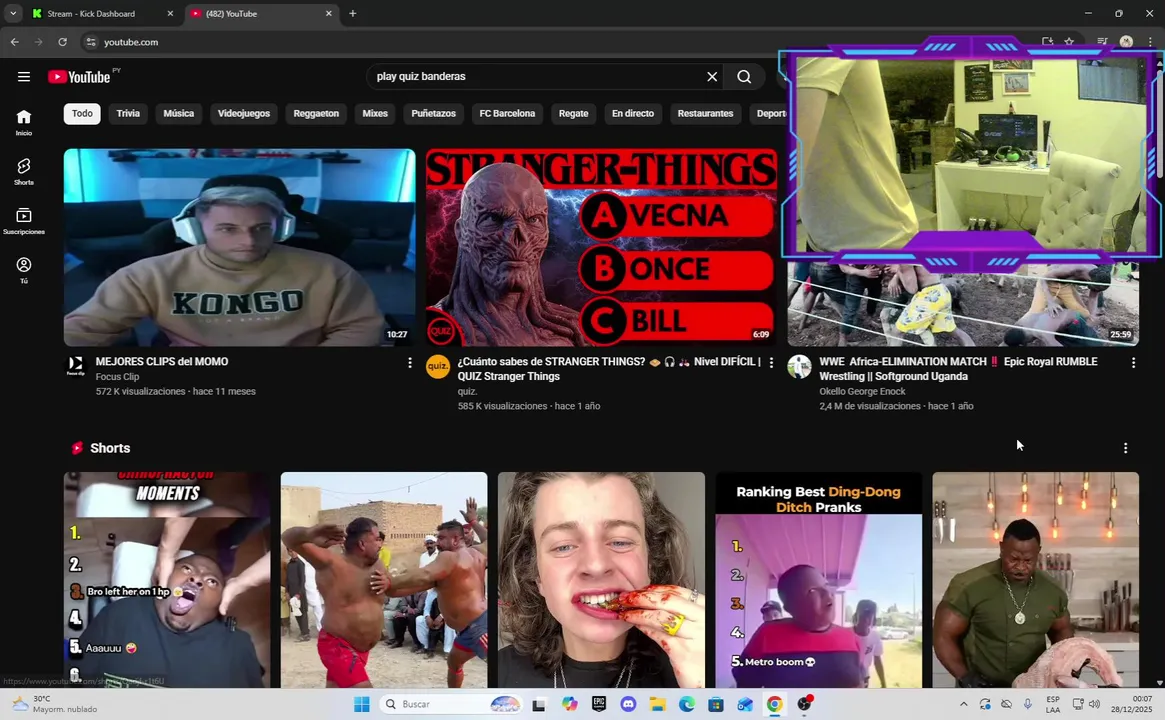Launch Epic Games from the taskbar
1165x720 pixels.
(x=599, y=704)
